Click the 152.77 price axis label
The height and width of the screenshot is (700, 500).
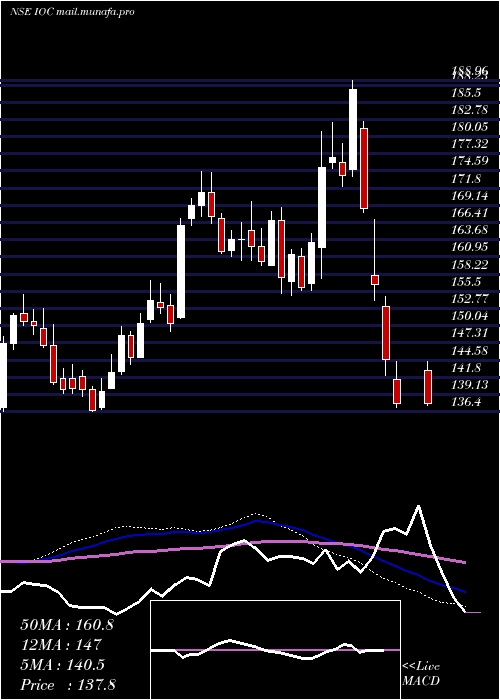(469, 299)
